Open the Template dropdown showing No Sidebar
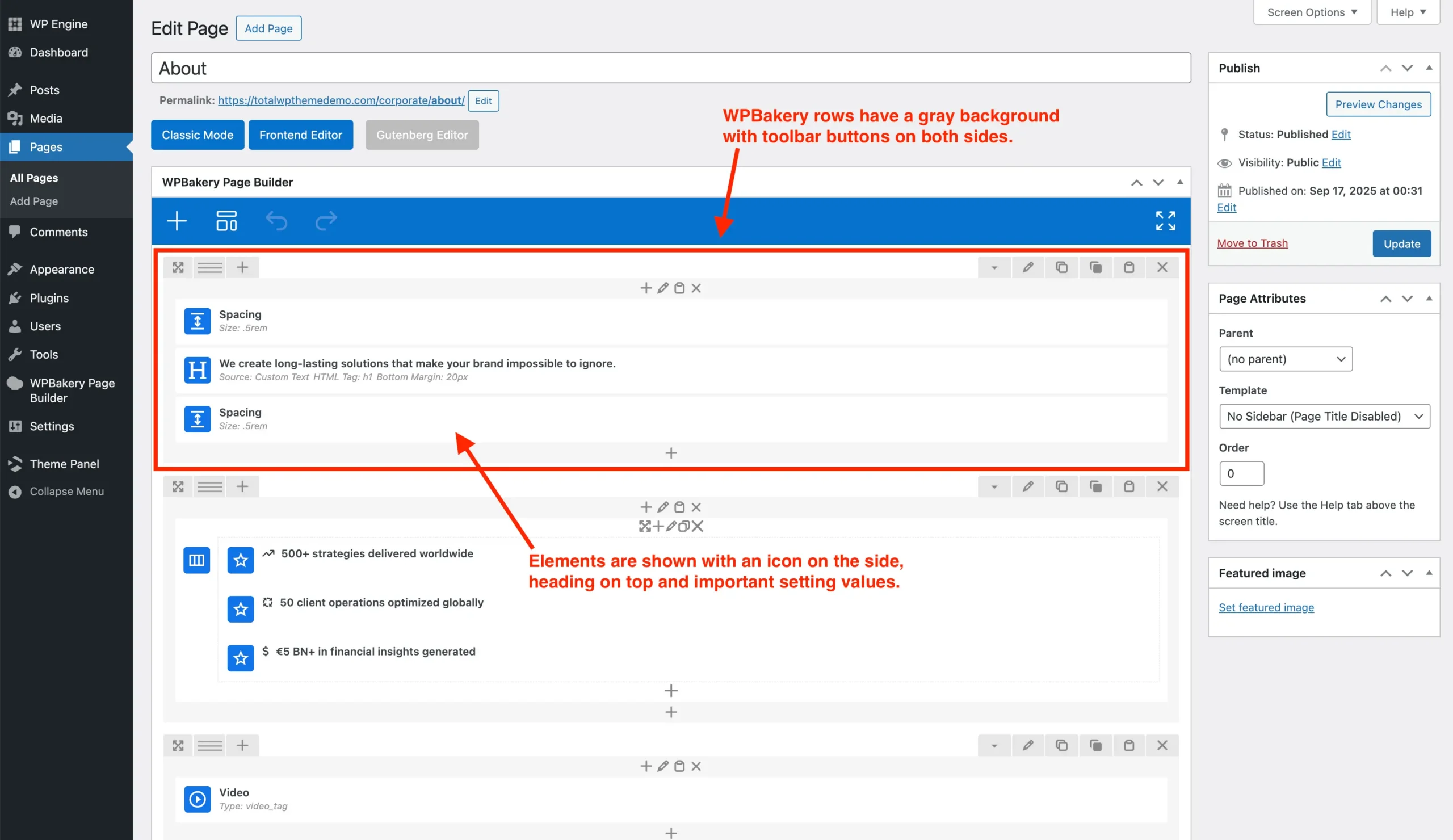The image size is (1453, 840). 1324,415
